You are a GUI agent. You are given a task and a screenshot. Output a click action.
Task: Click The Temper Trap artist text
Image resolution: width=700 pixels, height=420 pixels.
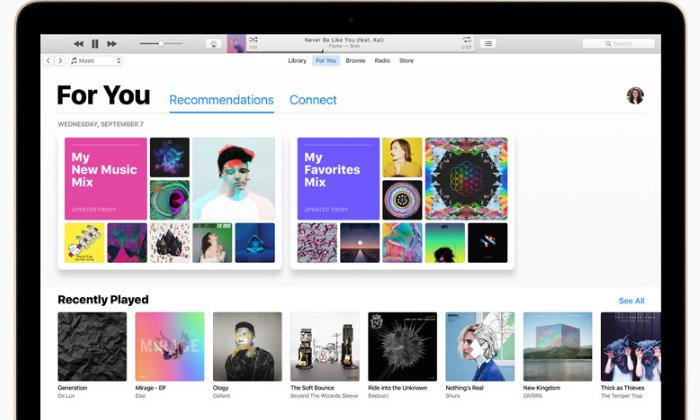[x=621, y=396]
